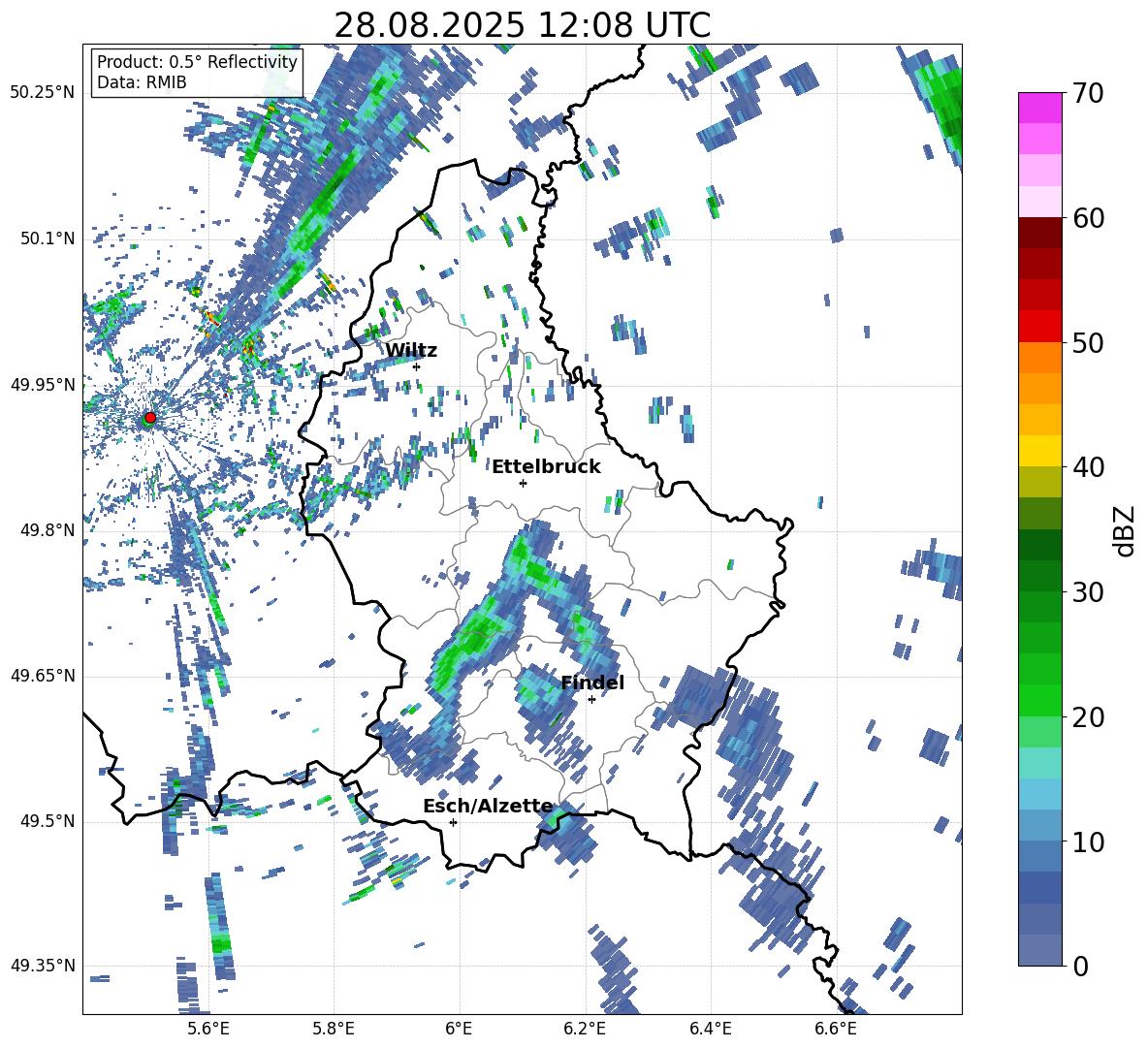Click the 49.95°N latitude label
Viewport: 1148px width, 1048px height.
click(43, 385)
